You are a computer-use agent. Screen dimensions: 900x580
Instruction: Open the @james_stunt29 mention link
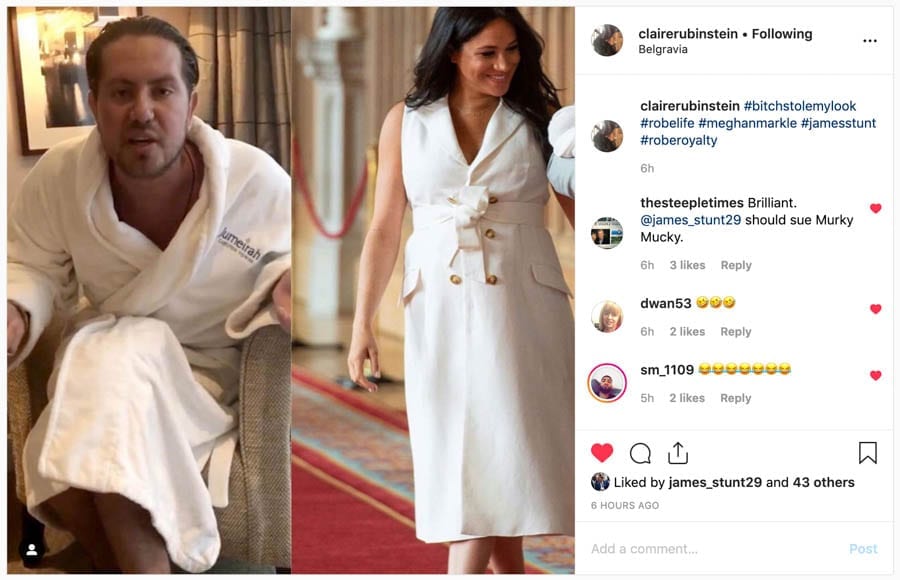691,220
